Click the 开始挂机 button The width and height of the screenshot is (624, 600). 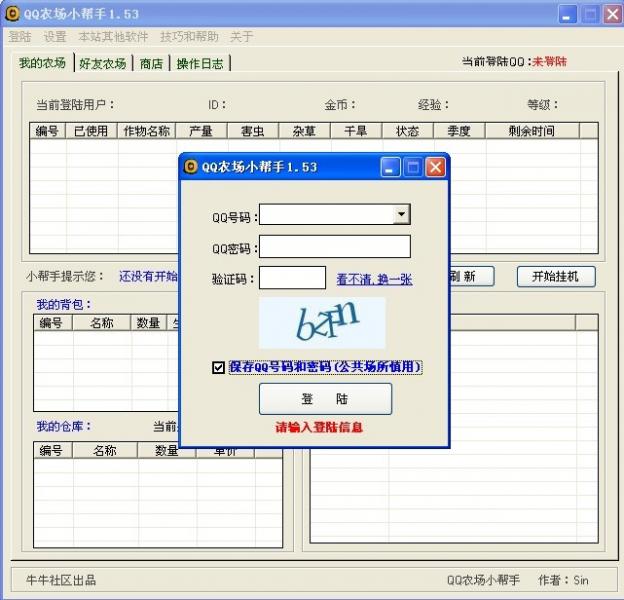[x=556, y=276]
